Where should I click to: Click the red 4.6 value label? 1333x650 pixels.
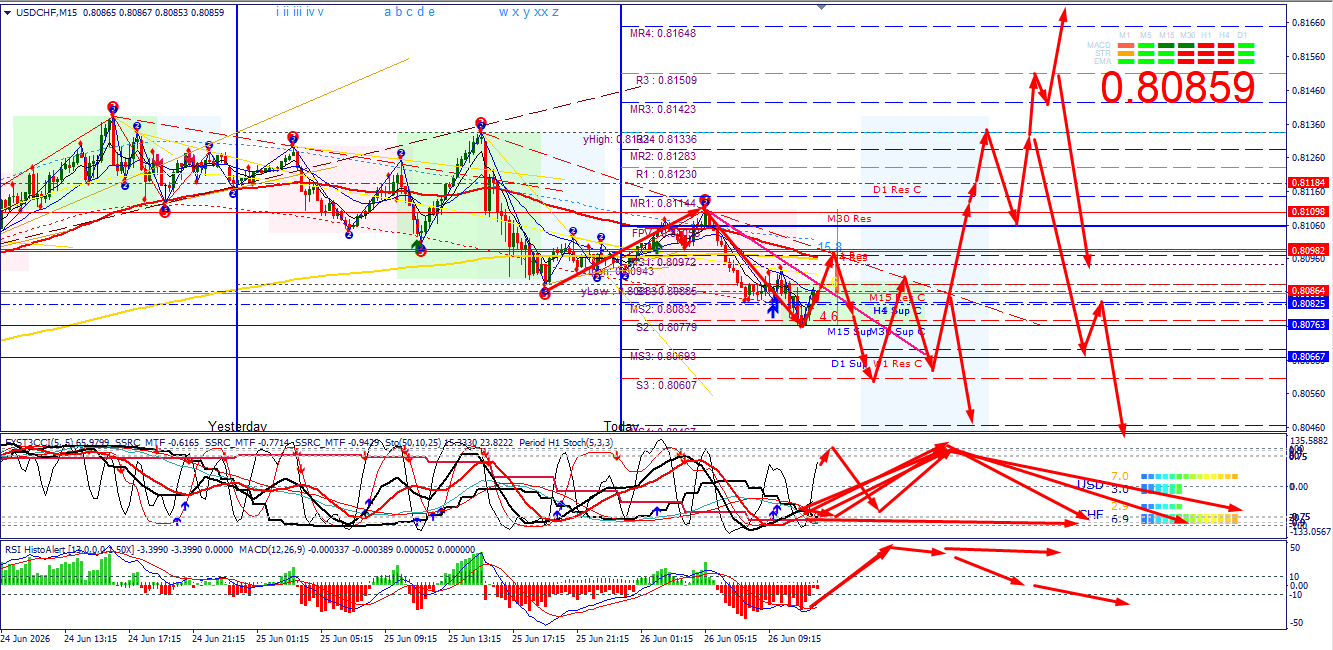coord(828,316)
